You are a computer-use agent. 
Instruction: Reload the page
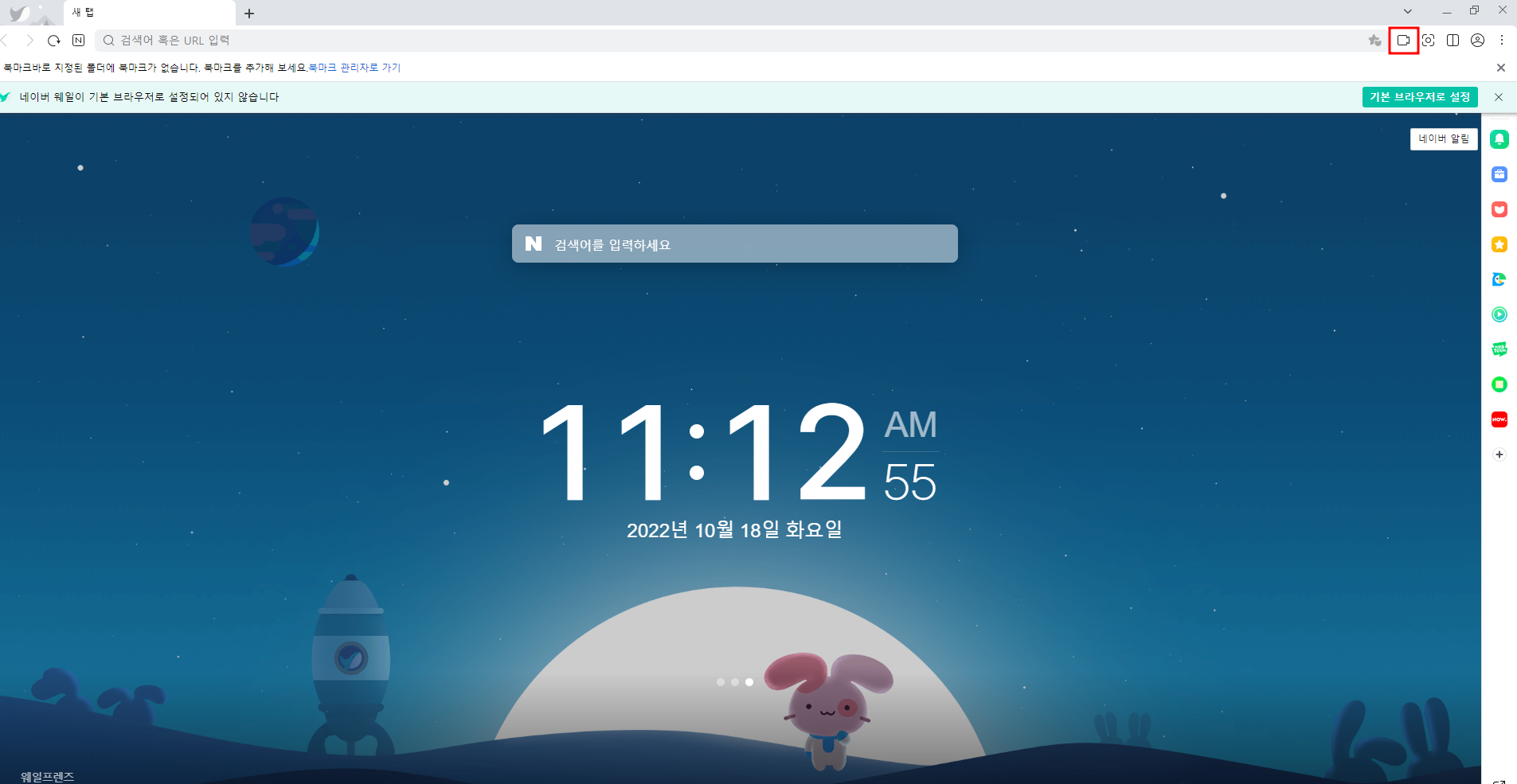click(x=54, y=40)
